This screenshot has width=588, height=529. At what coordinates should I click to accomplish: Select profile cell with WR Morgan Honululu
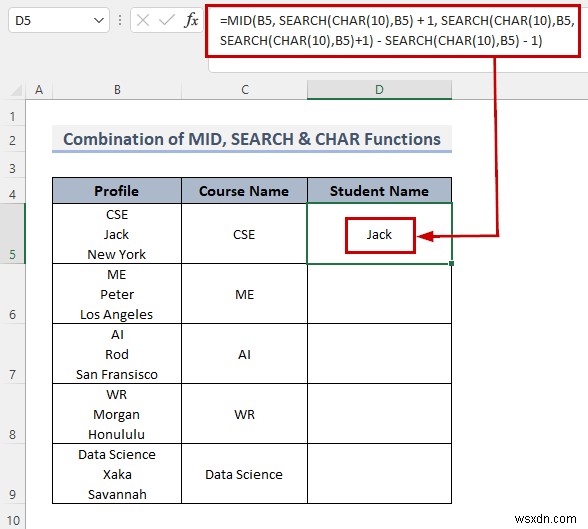point(117,414)
